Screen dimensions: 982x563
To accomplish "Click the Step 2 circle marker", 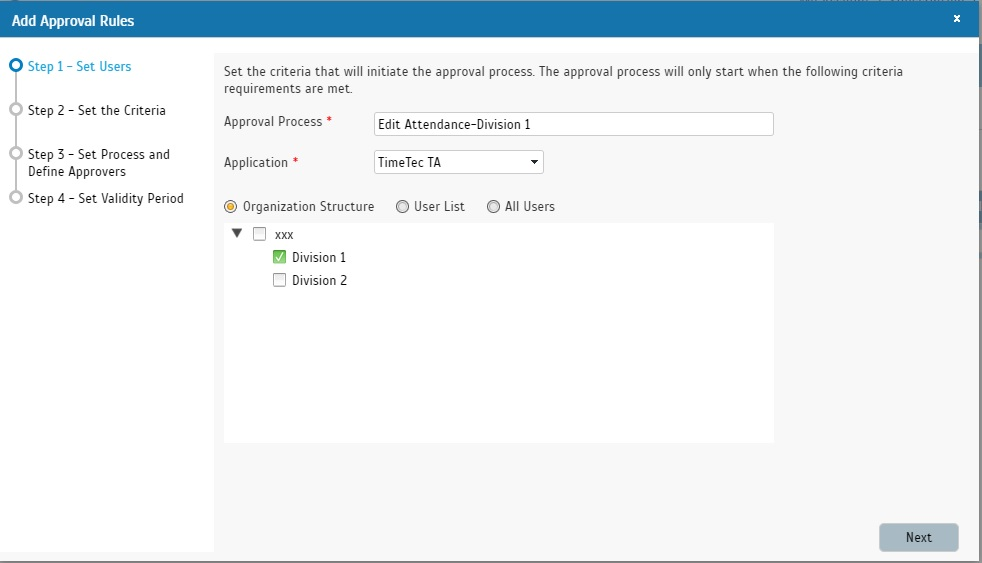I will (x=15, y=110).
